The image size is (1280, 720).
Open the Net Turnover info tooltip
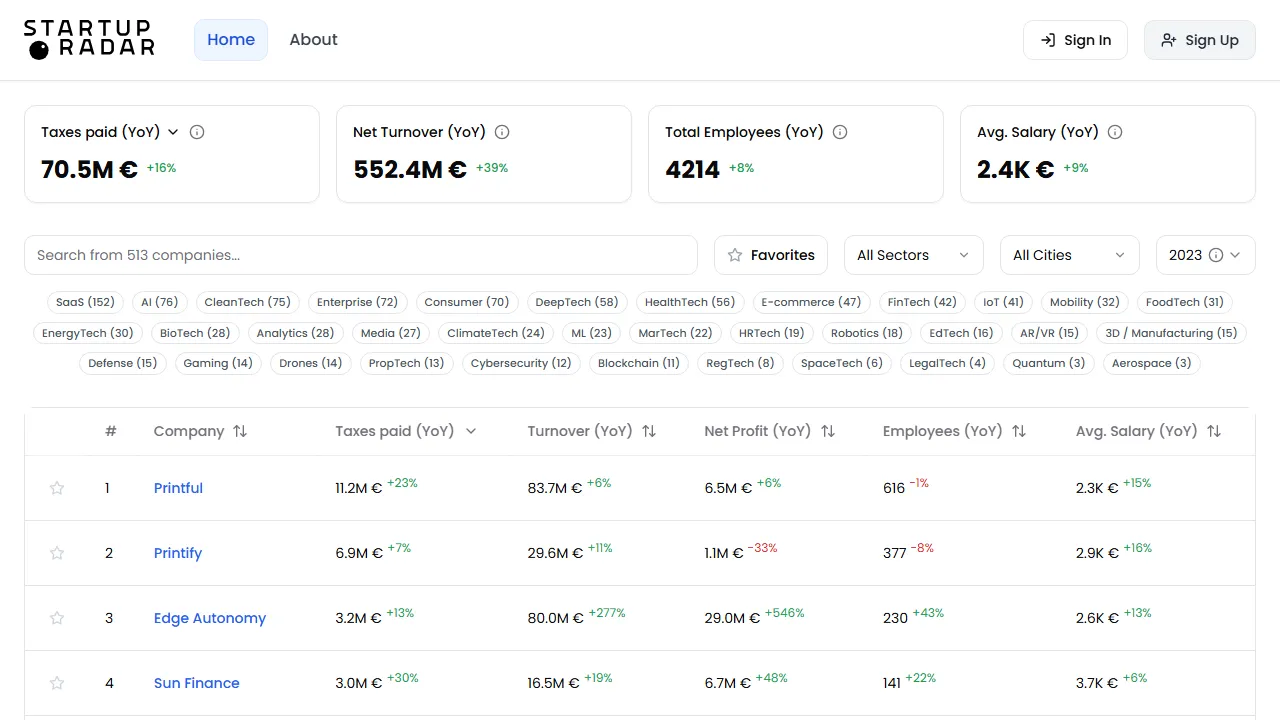[x=501, y=131]
